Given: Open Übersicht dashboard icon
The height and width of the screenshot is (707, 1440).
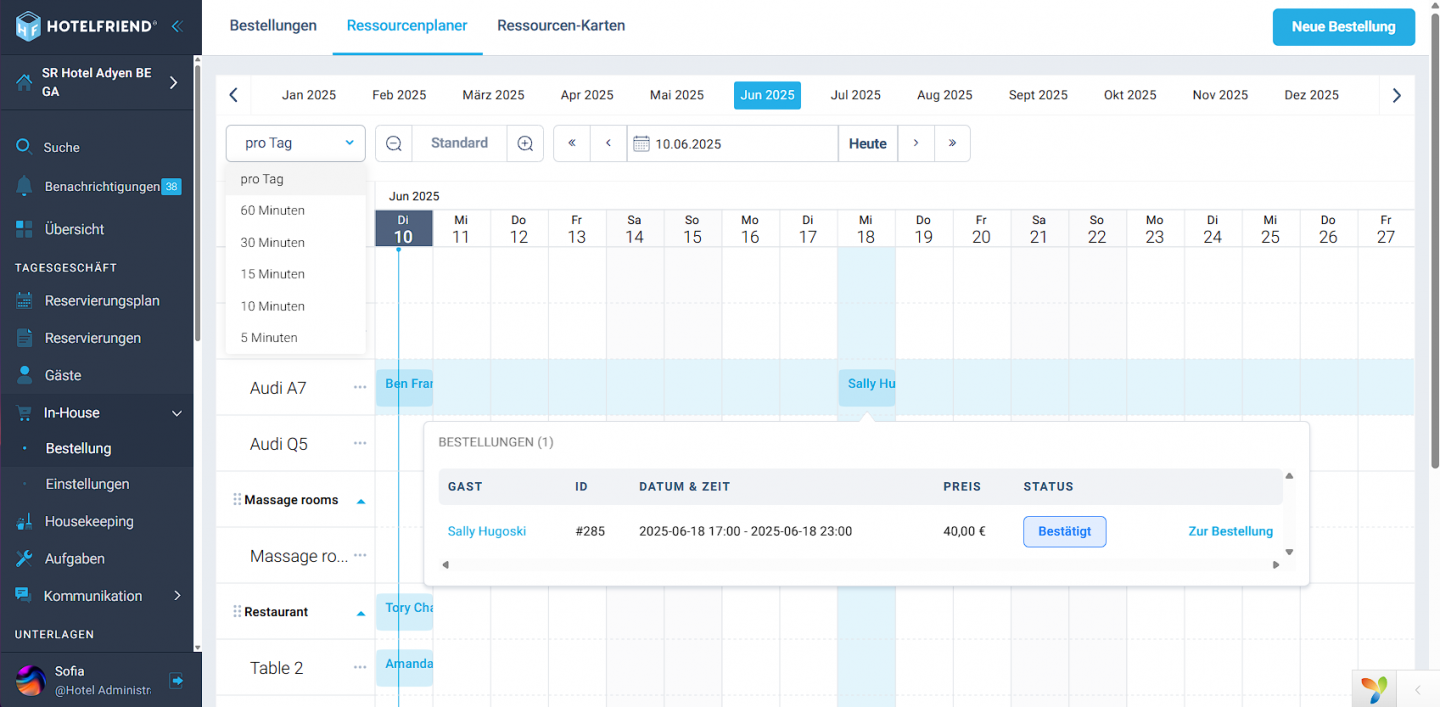Looking at the screenshot, I should [x=24, y=229].
